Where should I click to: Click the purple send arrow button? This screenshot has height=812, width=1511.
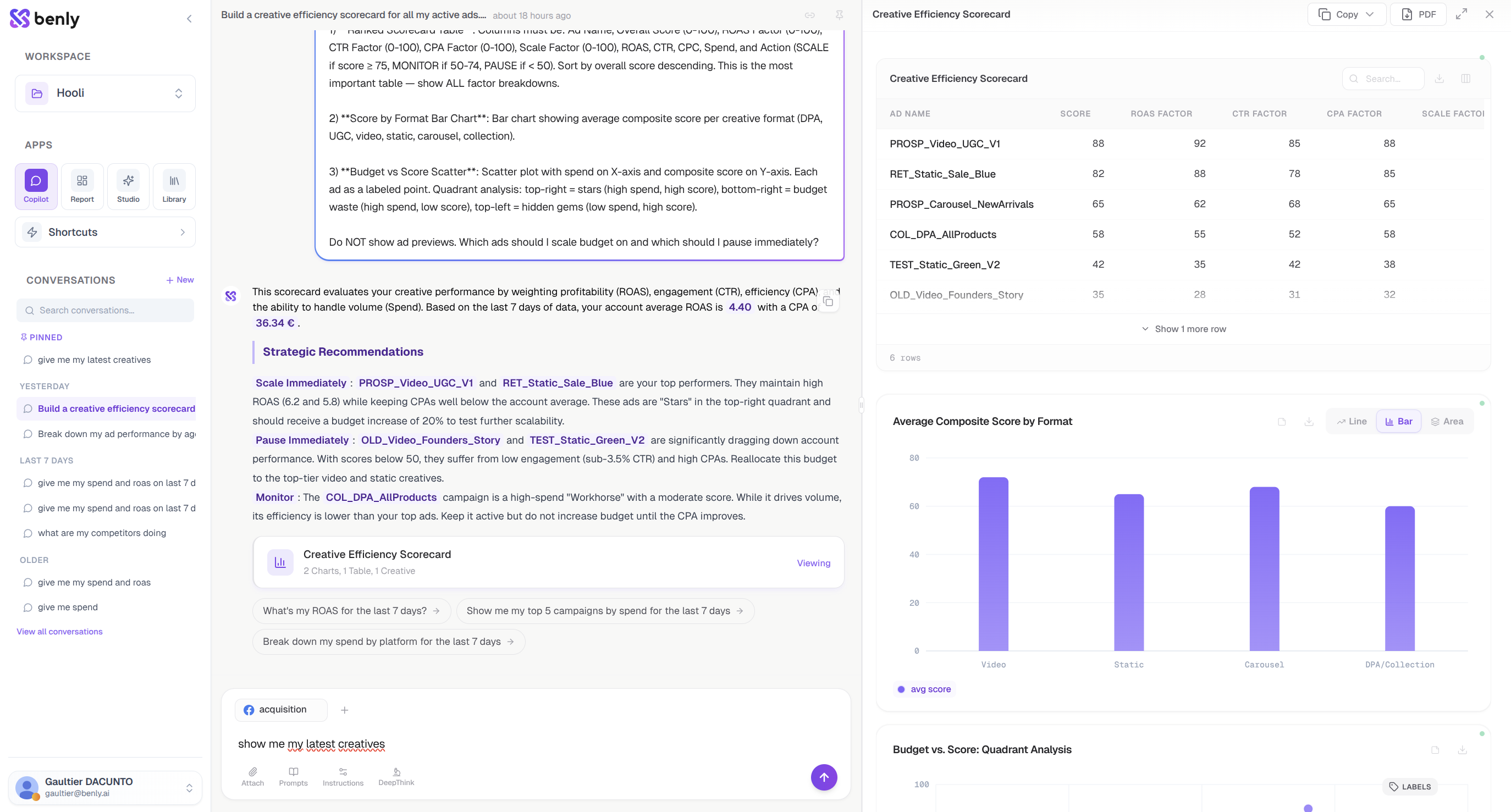pos(824,777)
